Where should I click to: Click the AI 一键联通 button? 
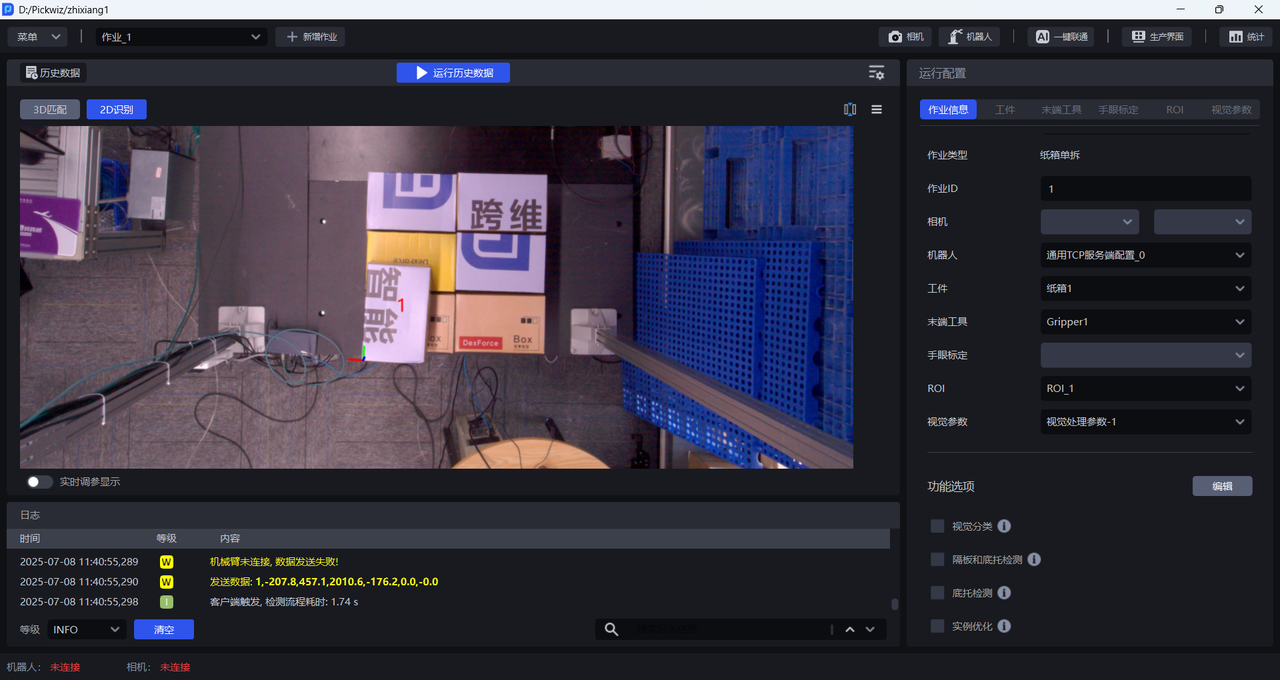1060,37
